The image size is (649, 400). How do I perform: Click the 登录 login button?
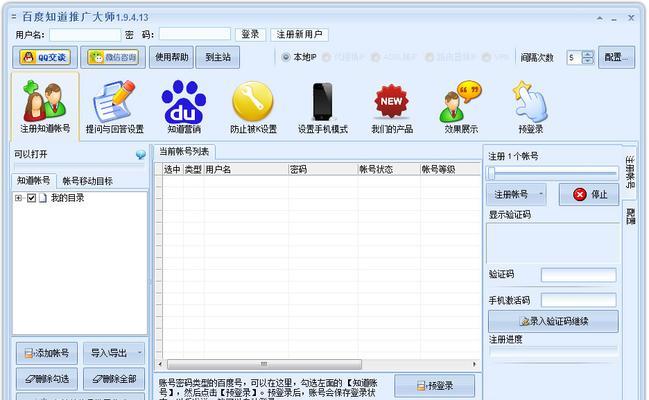[x=250, y=34]
